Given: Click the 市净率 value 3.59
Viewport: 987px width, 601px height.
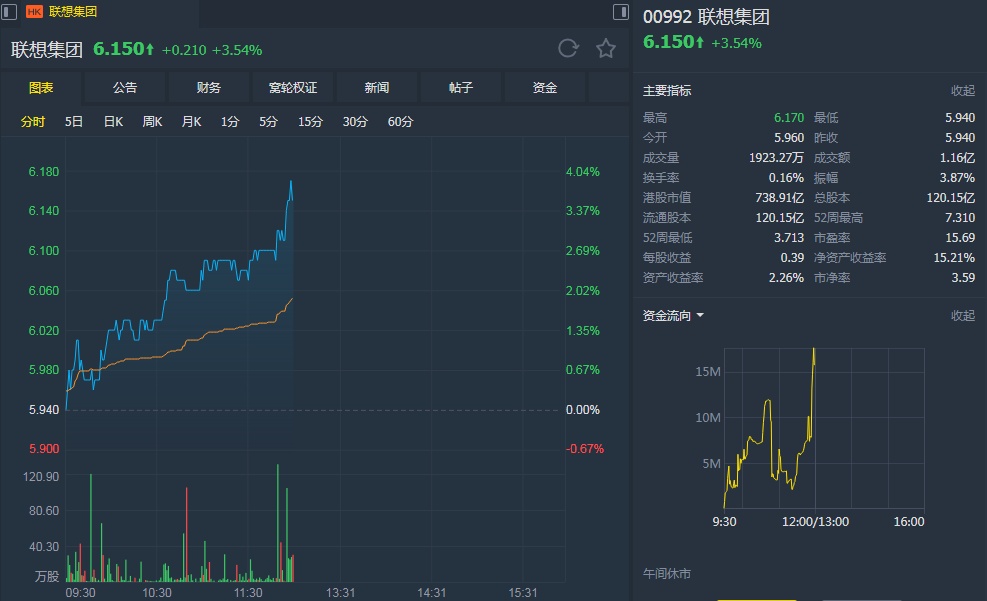Looking at the screenshot, I should click(963, 278).
